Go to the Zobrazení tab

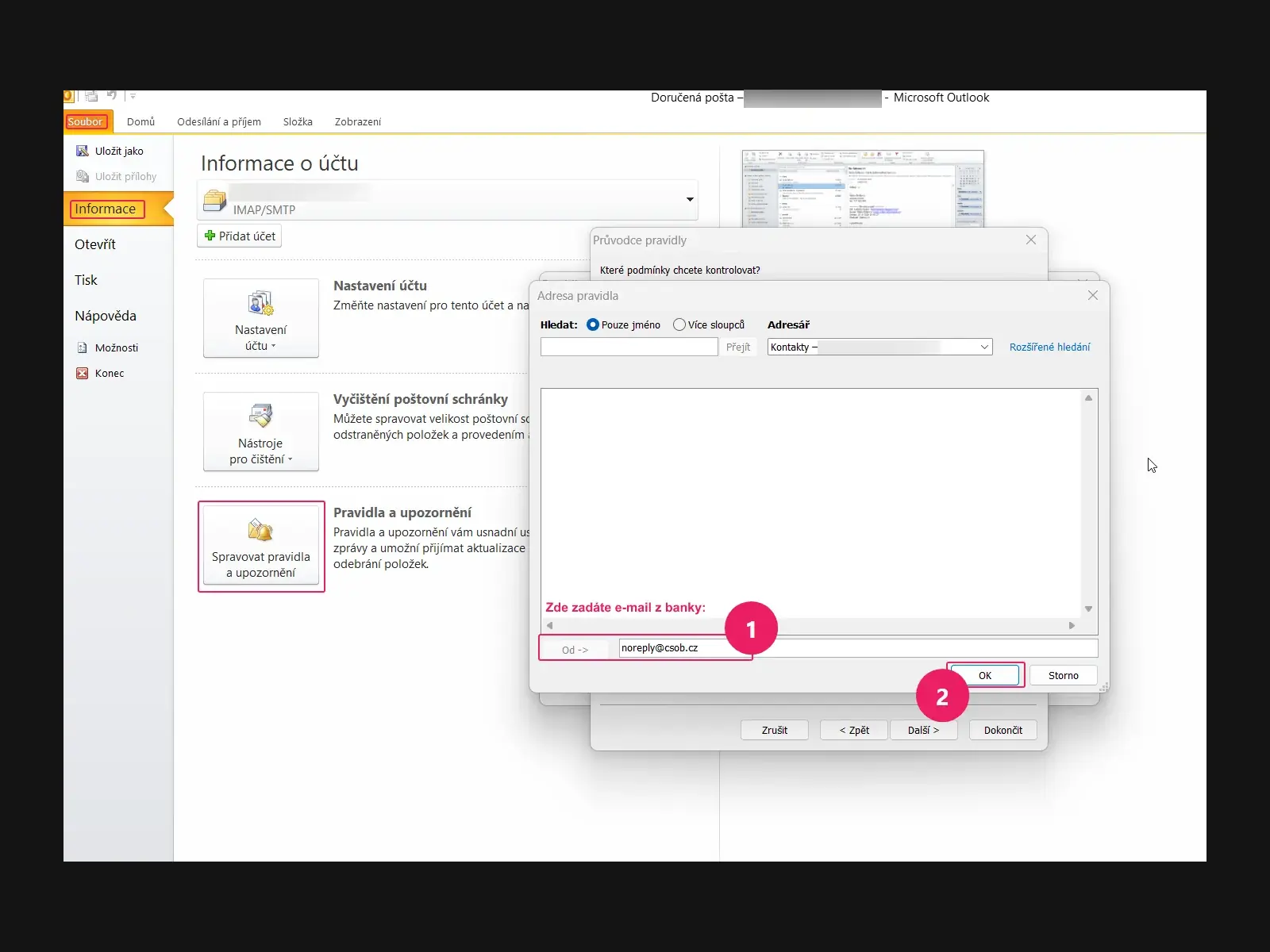click(x=358, y=121)
